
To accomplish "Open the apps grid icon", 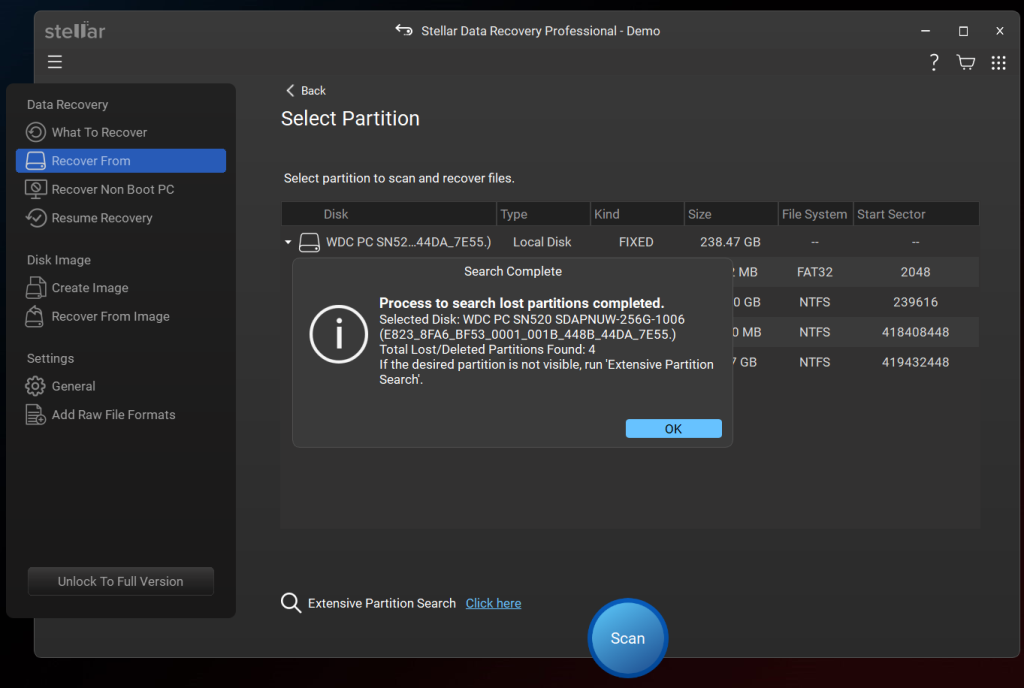I will click(x=999, y=63).
